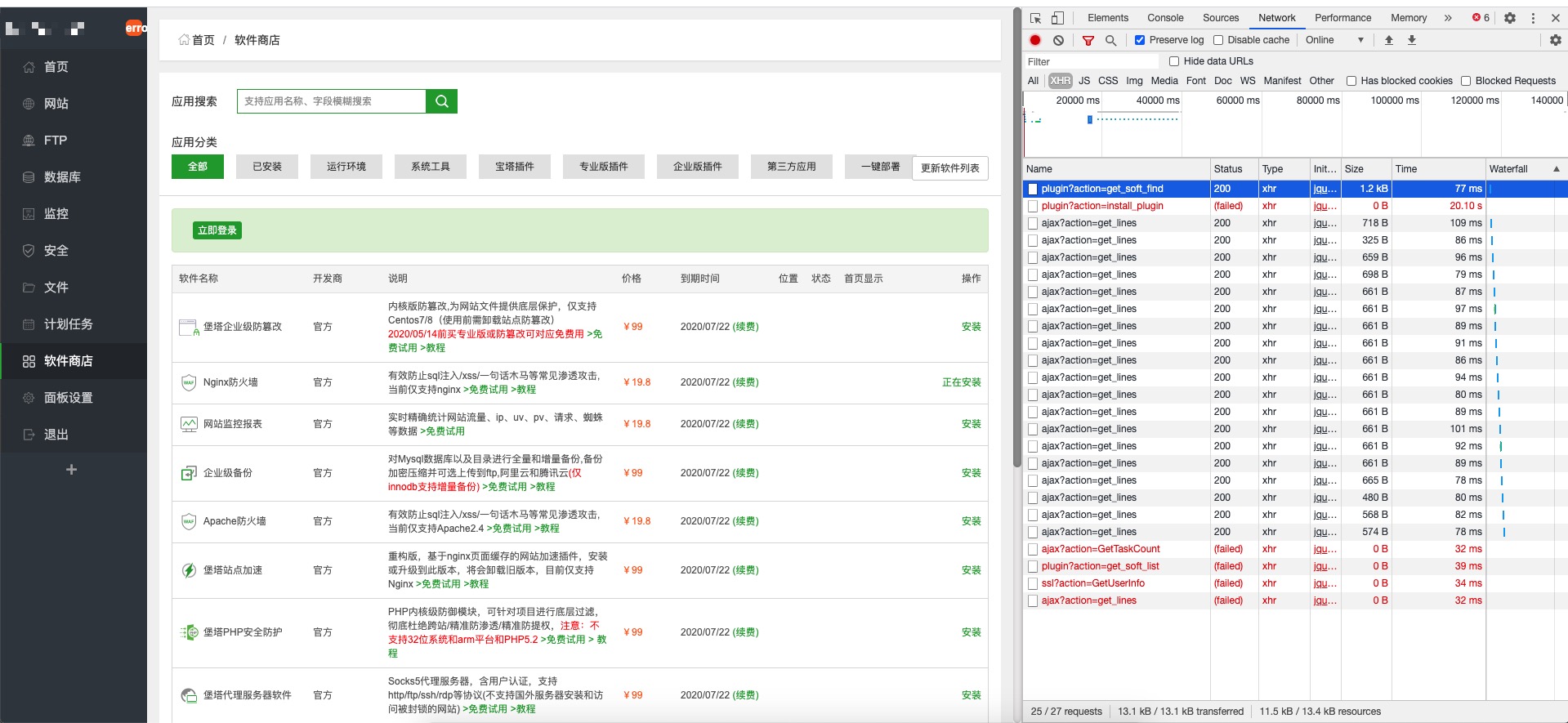
Task: Click the red error count badge
Action: (x=1481, y=18)
